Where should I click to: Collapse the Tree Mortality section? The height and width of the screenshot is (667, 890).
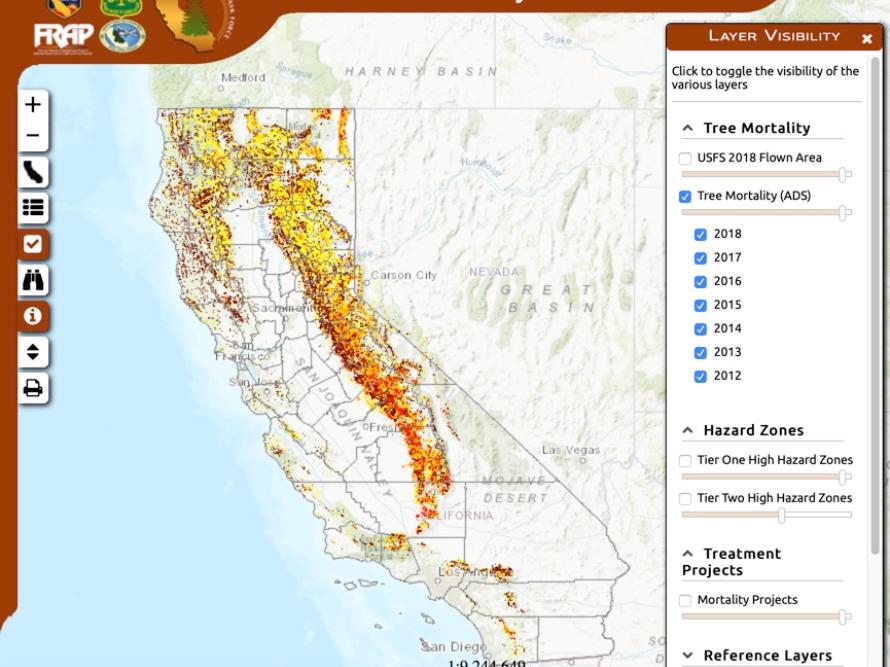[x=686, y=128]
